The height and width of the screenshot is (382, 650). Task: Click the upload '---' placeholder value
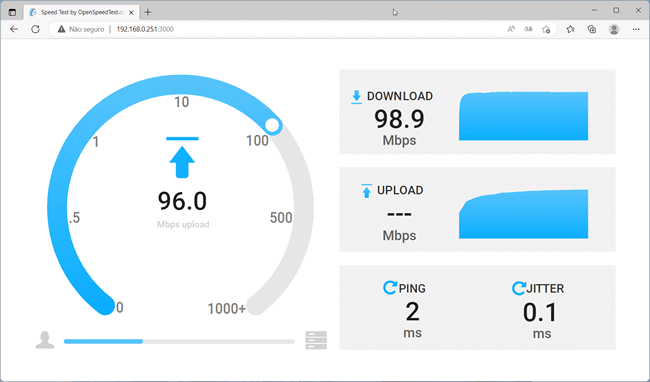(399, 214)
